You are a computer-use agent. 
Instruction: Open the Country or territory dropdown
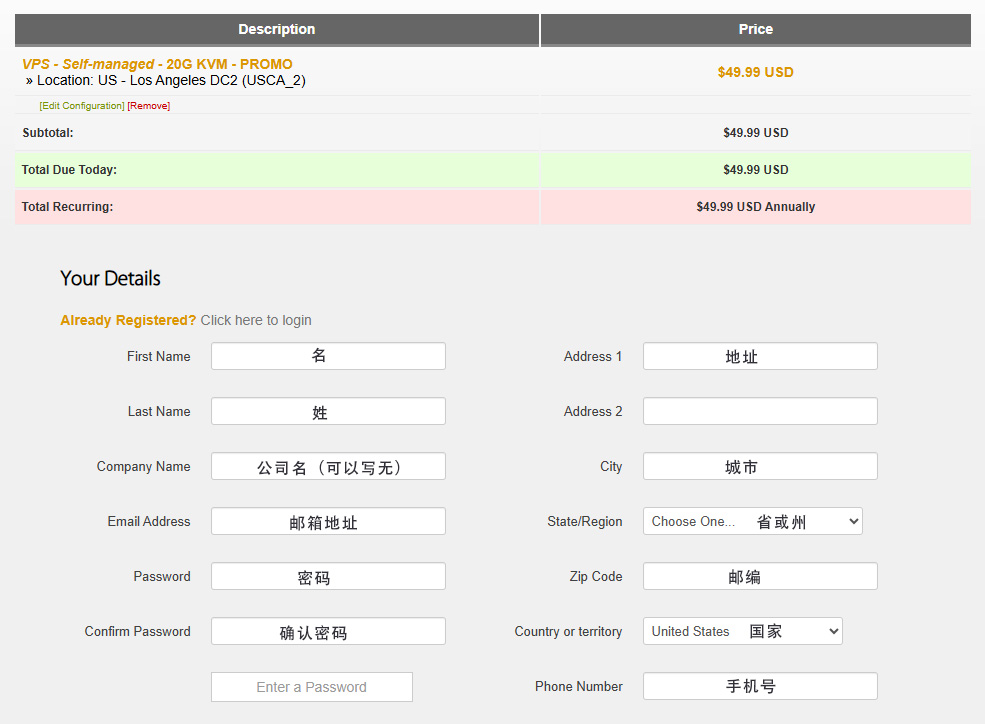pyautogui.click(x=742, y=631)
